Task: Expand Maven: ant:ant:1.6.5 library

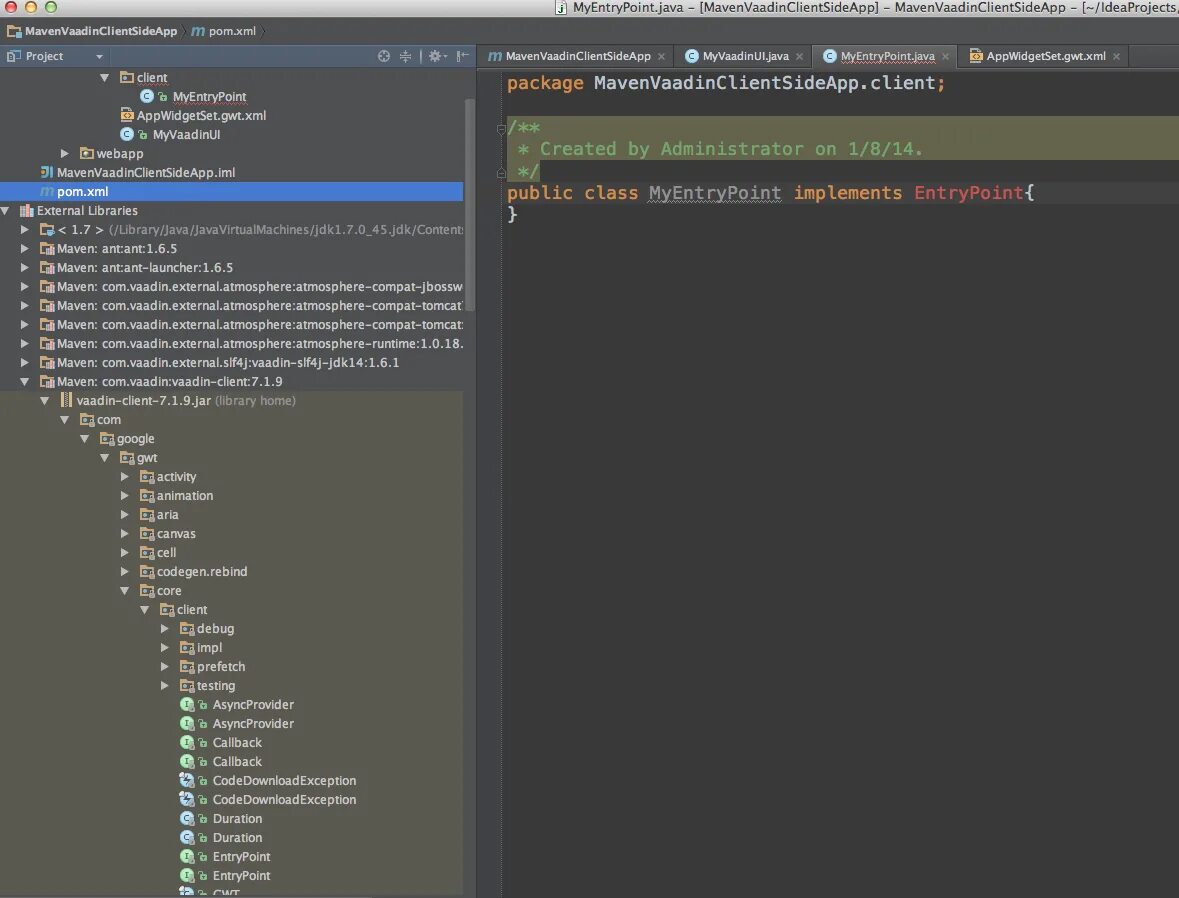Action: pyautogui.click(x=25, y=248)
